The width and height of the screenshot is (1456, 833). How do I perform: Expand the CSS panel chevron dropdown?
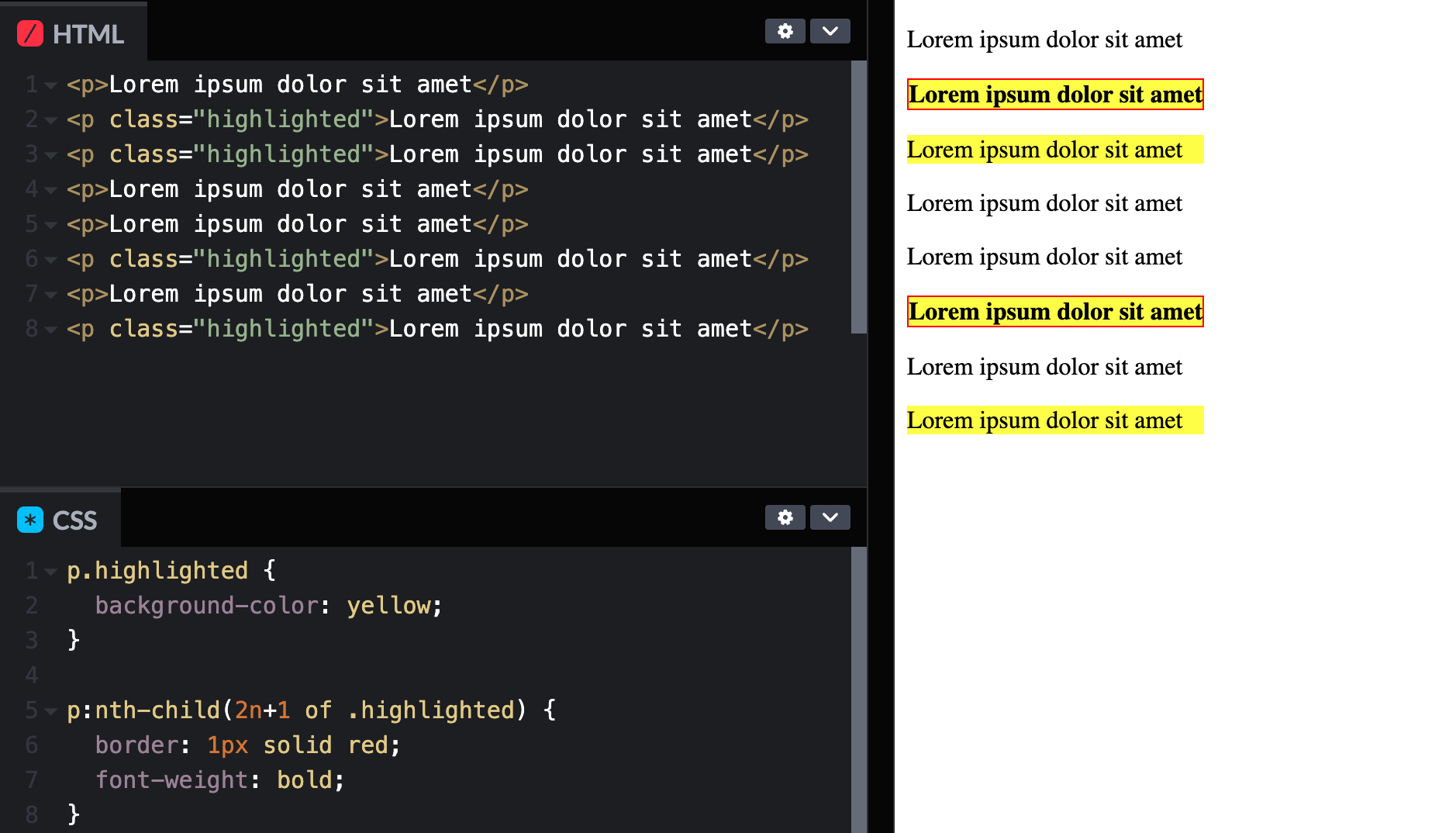pyautogui.click(x=830, y=517)
